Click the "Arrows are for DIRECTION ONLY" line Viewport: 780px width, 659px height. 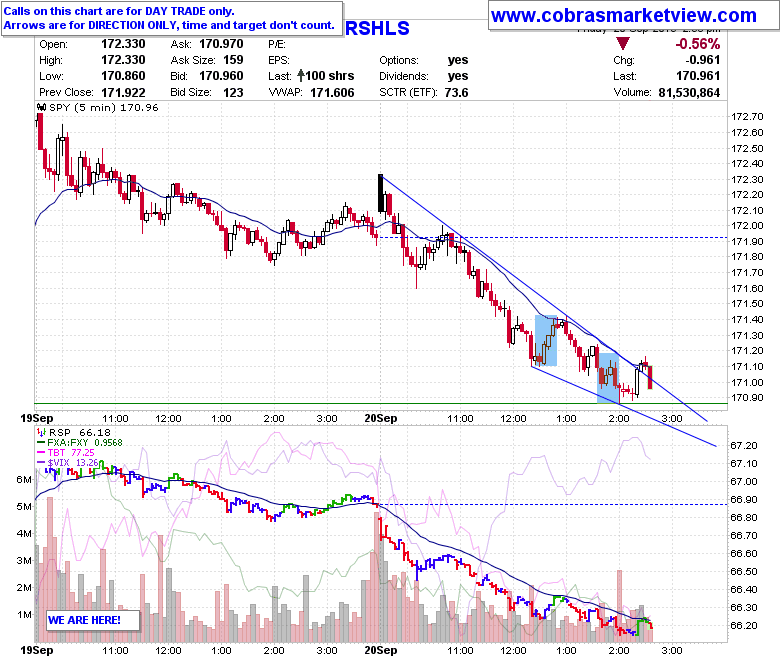coord(169,25)
